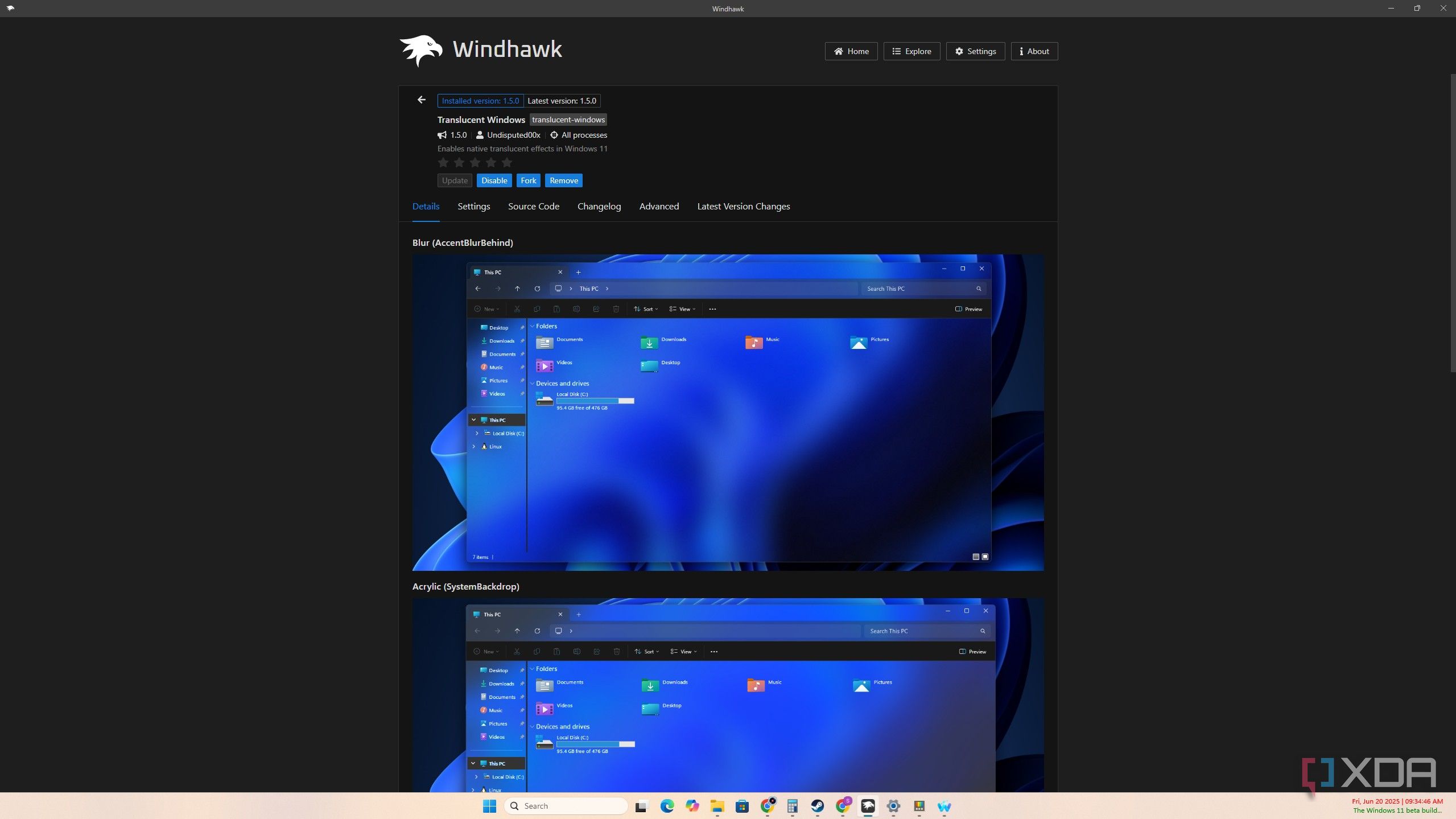Click the Acrylic (SystemBackdrop) preview image
1456x819 pixels.
click(728, 695)
